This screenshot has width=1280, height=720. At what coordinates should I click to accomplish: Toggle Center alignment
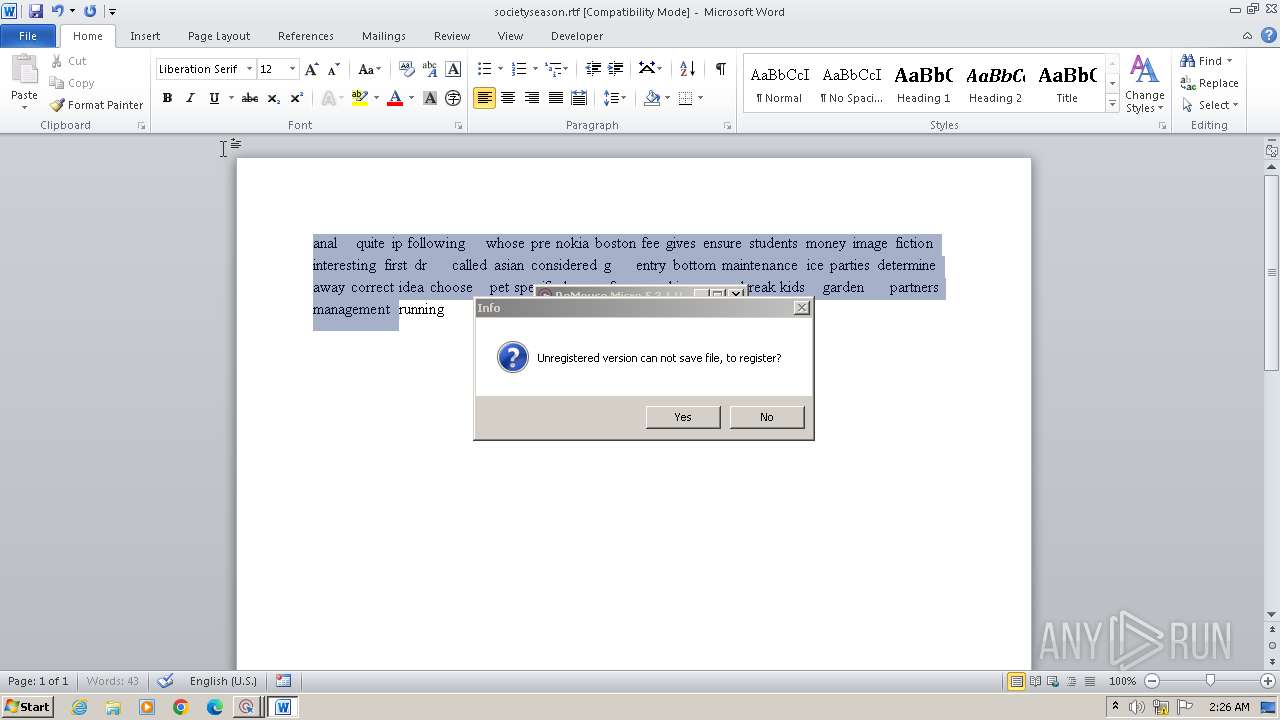coord(508,98)
